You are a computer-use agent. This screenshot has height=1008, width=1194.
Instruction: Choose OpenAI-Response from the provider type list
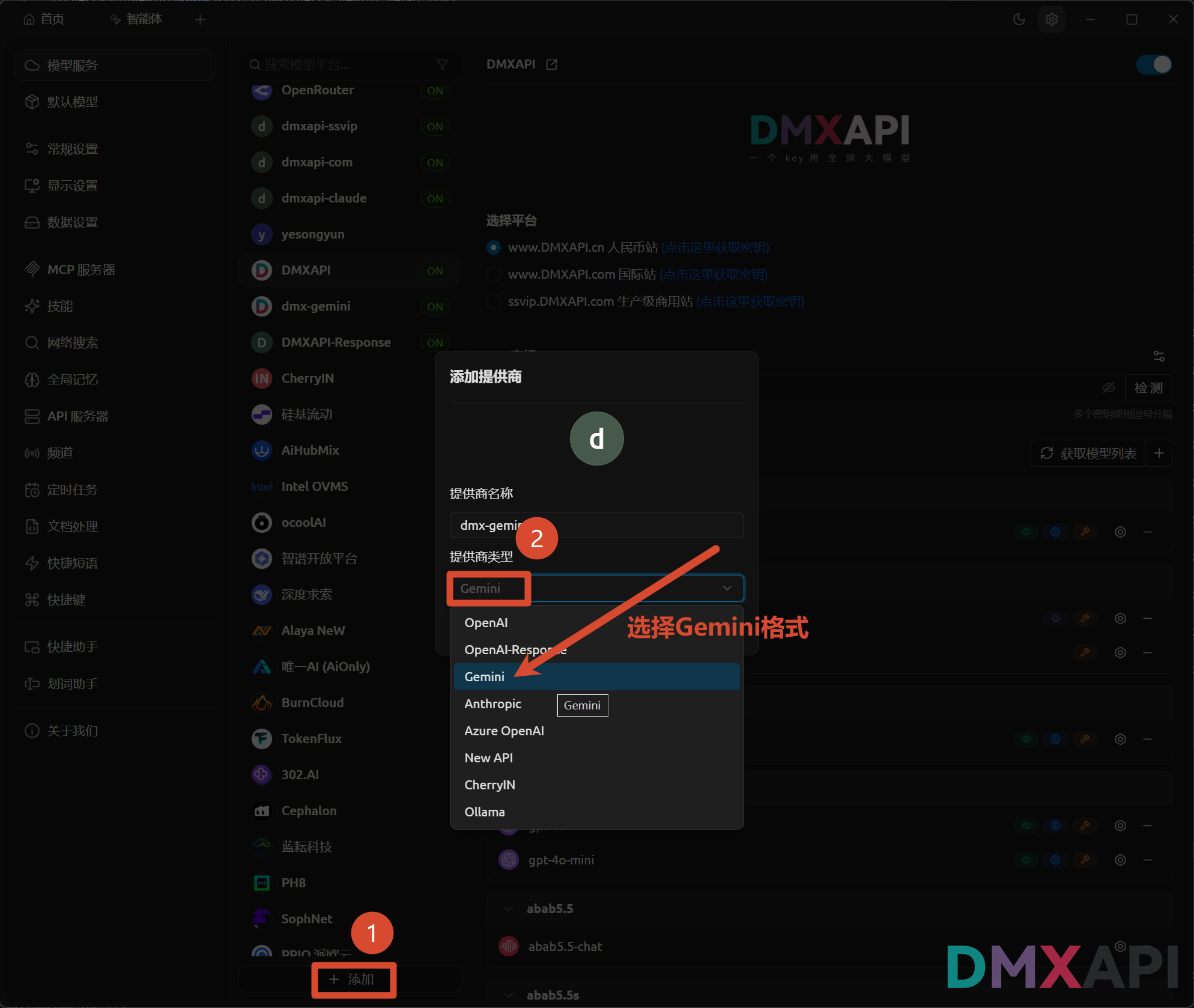[x=596, y=650]
